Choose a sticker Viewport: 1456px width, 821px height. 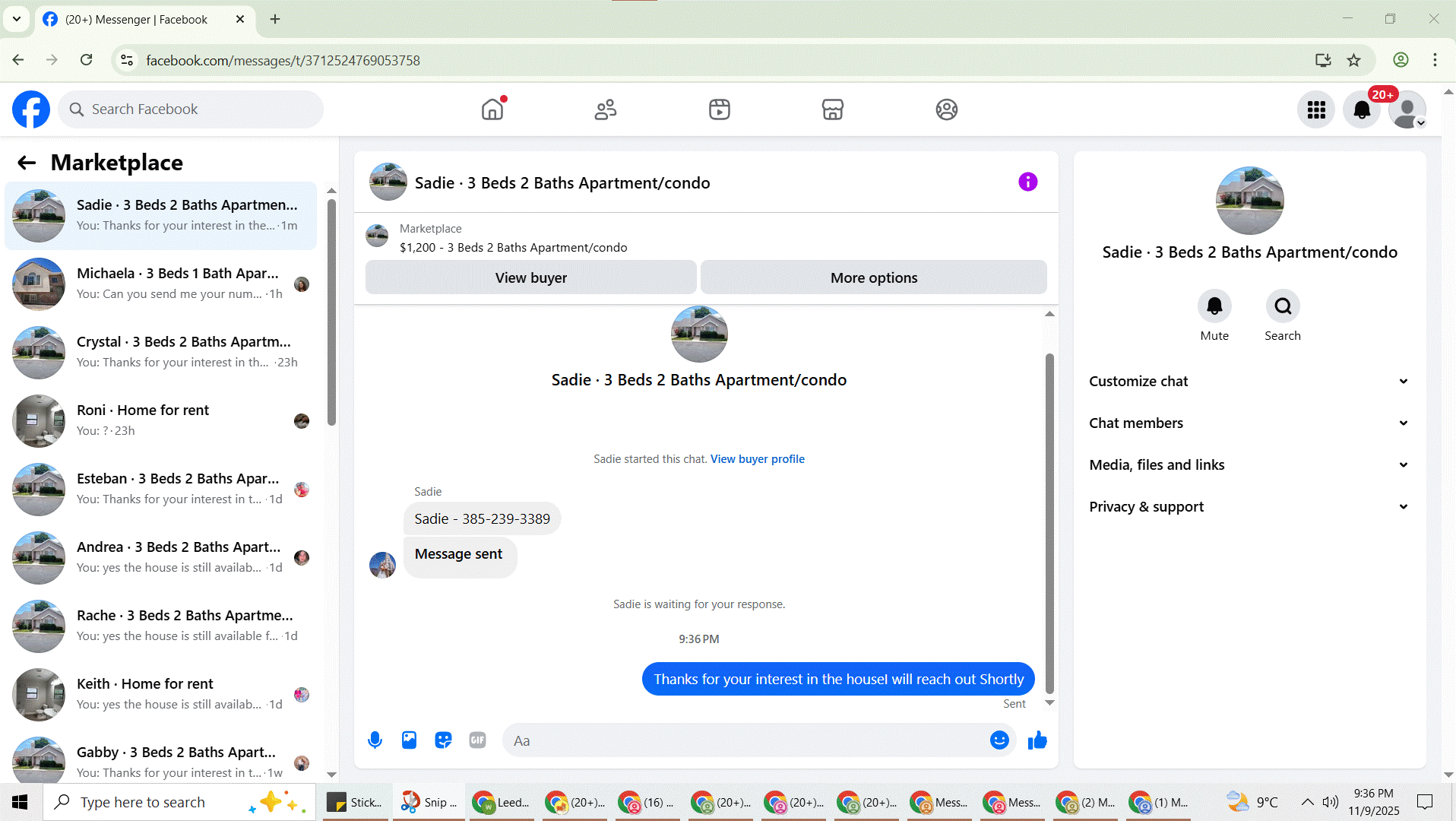pyautogui.click(x=444, y=740)
